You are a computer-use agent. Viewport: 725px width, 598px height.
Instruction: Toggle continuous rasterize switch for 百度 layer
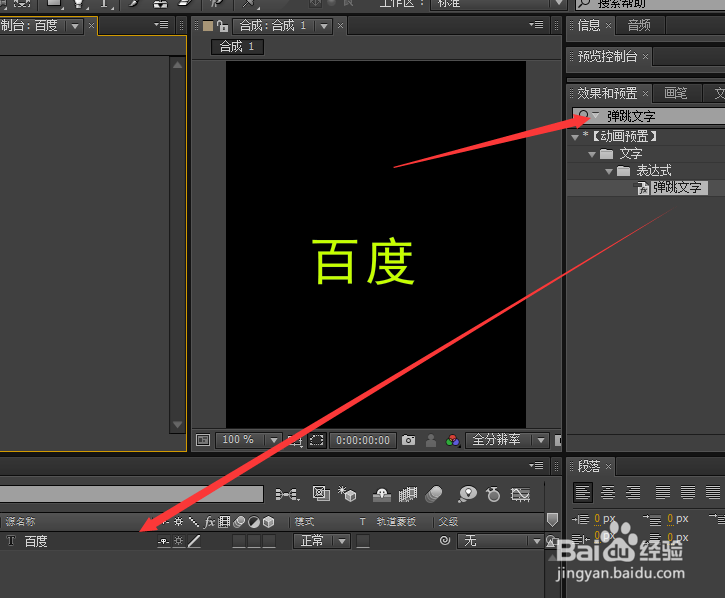[178, 541]
